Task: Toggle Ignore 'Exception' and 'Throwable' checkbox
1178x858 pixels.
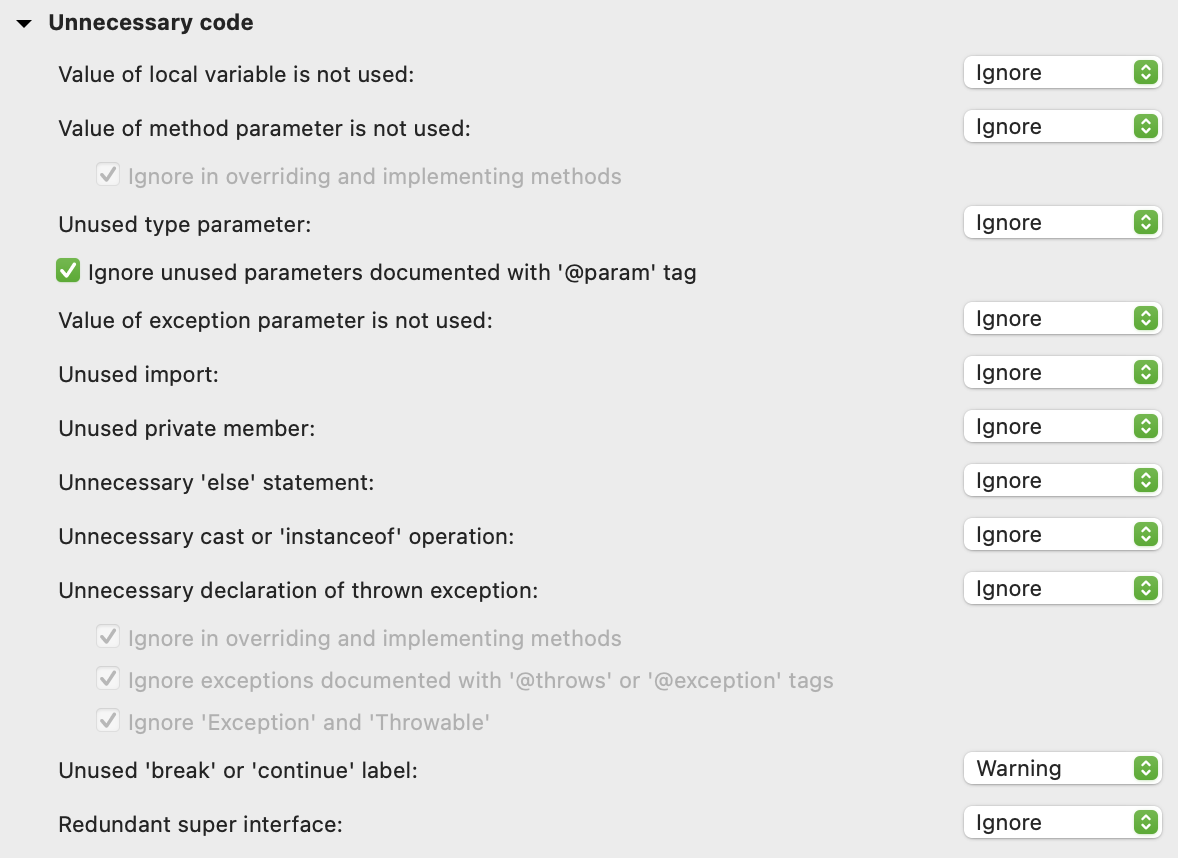Action: [108, 722]
